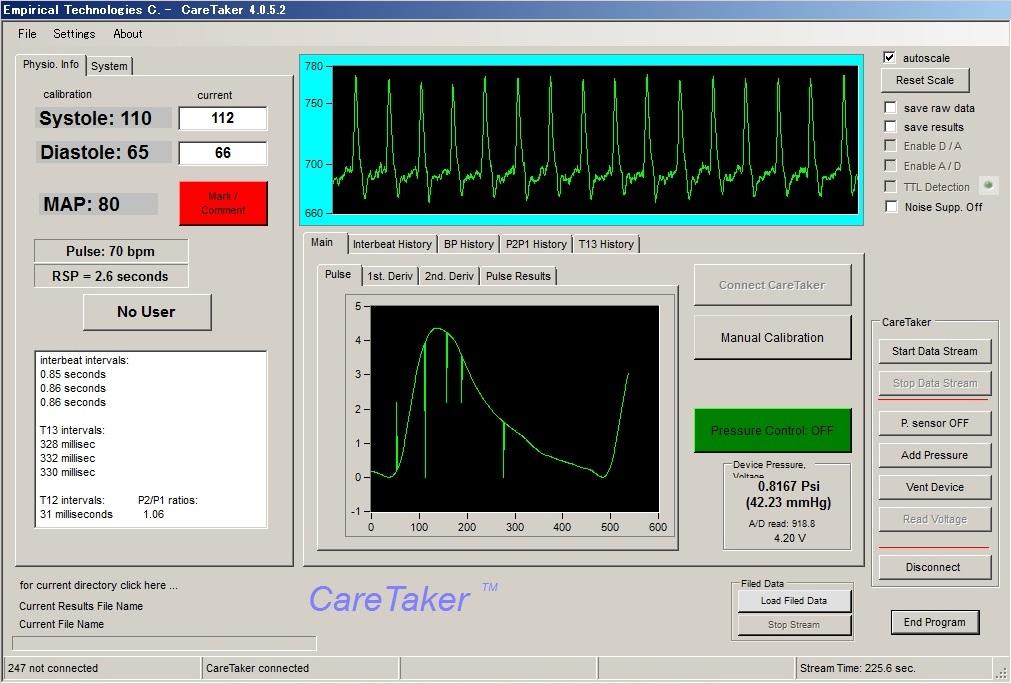This screenshot has height=684, width=1011.
Task: Check the save results option
Action: (890, 127)
